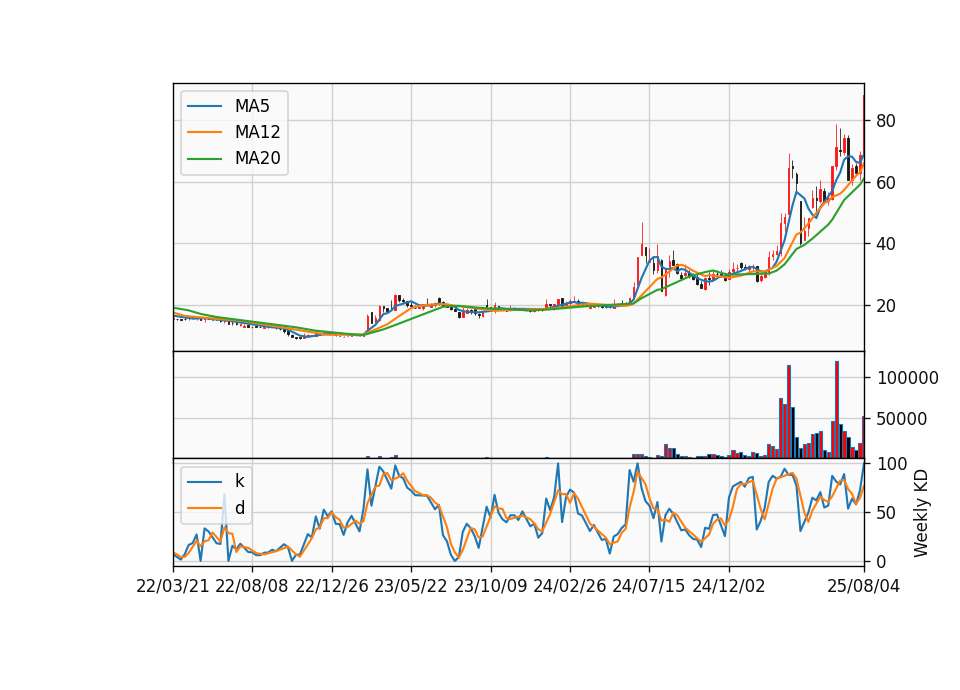This screenshot has height=690, width=960.
Task: Click the 23/05/22 date label
Action: pyautogui.click(x=411, y=586)
